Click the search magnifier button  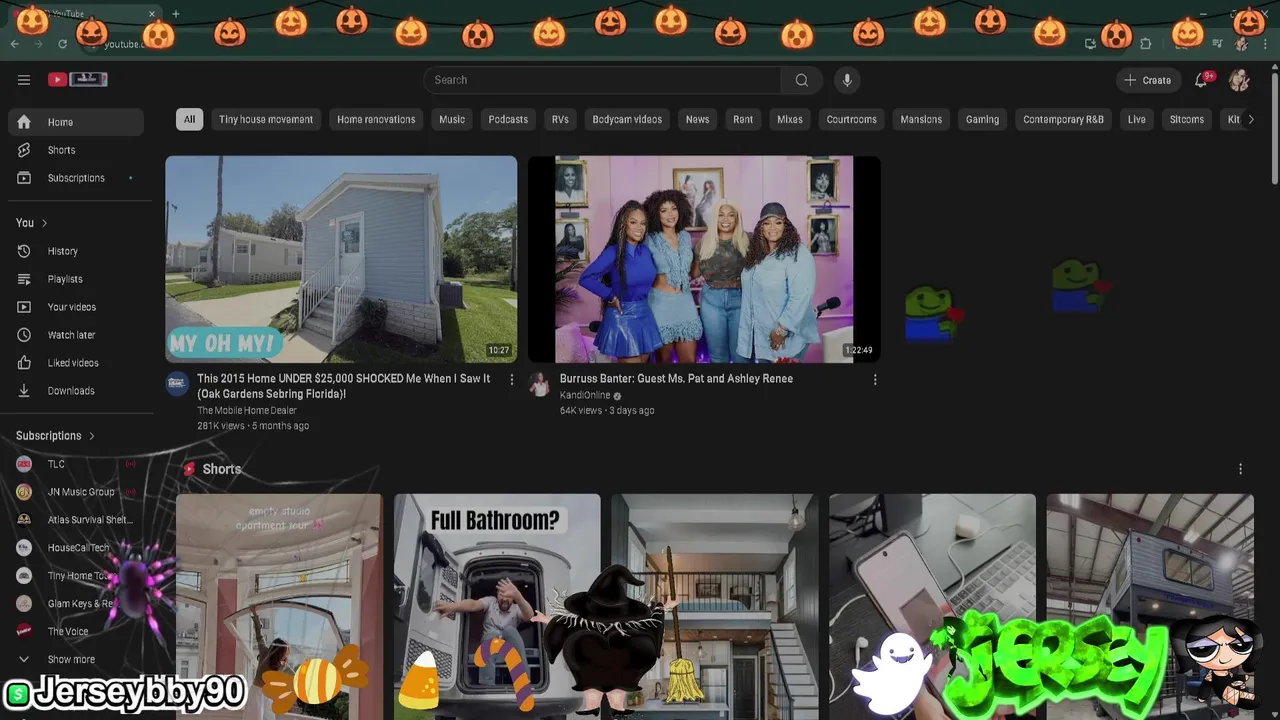(802, 80)
